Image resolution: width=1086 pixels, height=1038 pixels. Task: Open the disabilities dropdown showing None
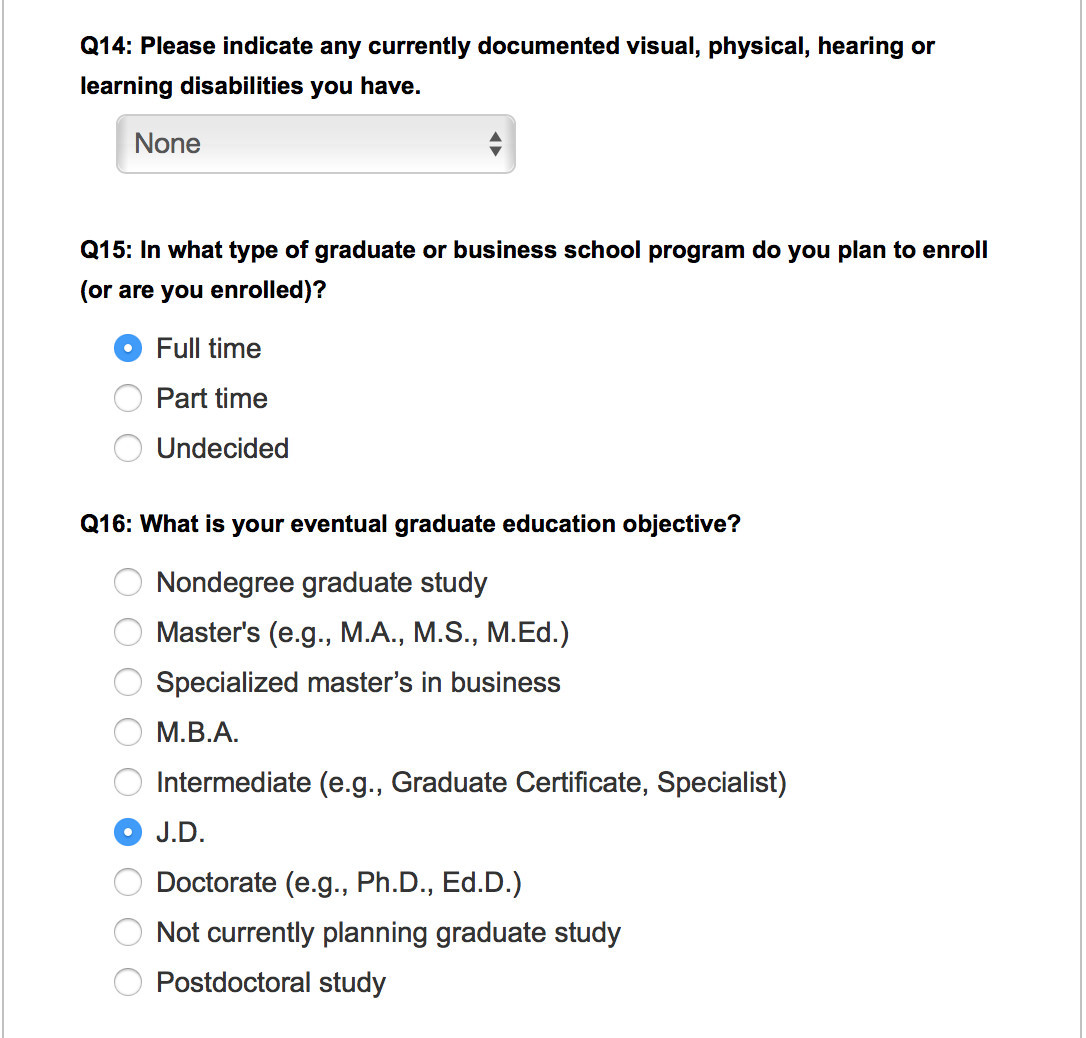coord(316,144)
